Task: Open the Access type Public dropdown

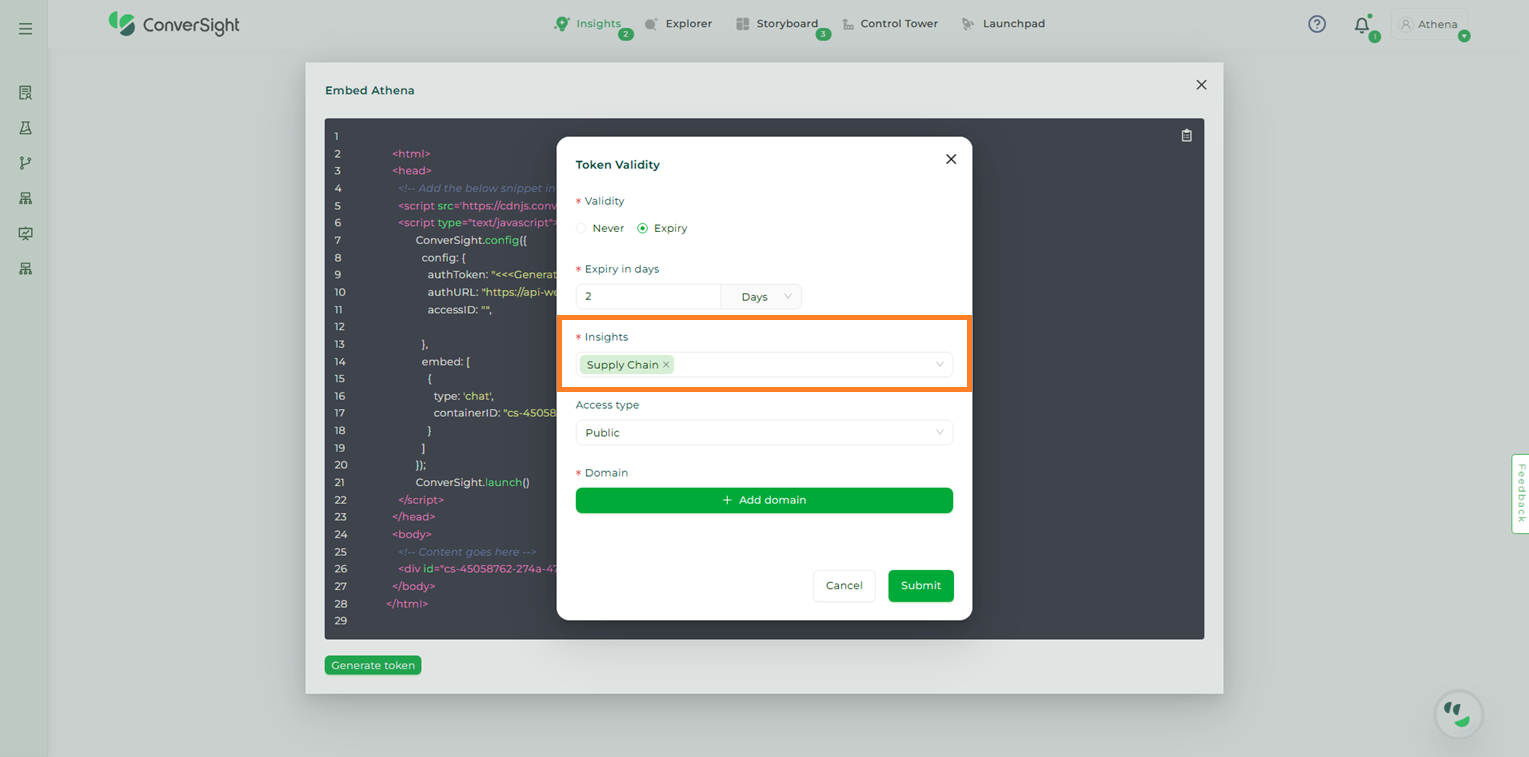Action: (x=764, y=433)
